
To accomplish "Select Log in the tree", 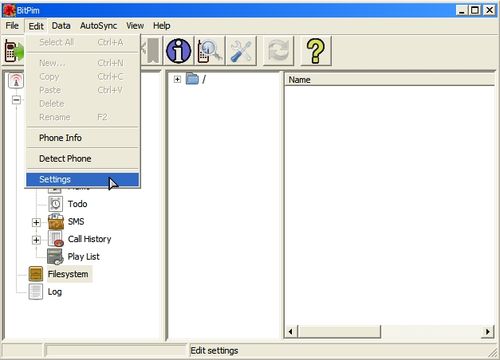I will pos(55,292).
